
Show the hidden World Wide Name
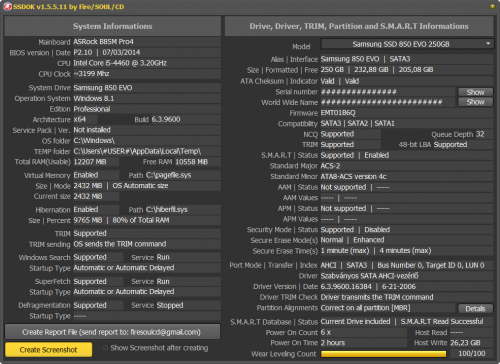(x=475, y=102)
